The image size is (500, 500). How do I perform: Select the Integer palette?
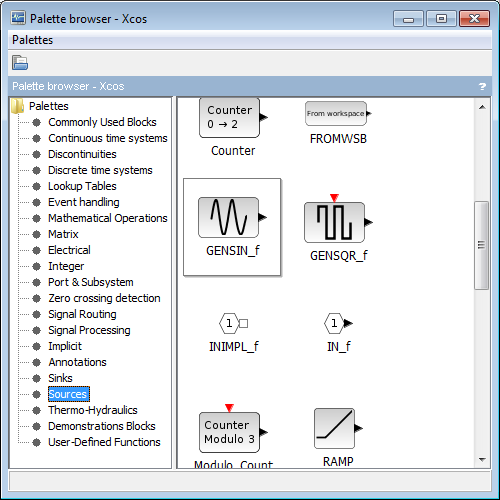[x=66, y=266]
